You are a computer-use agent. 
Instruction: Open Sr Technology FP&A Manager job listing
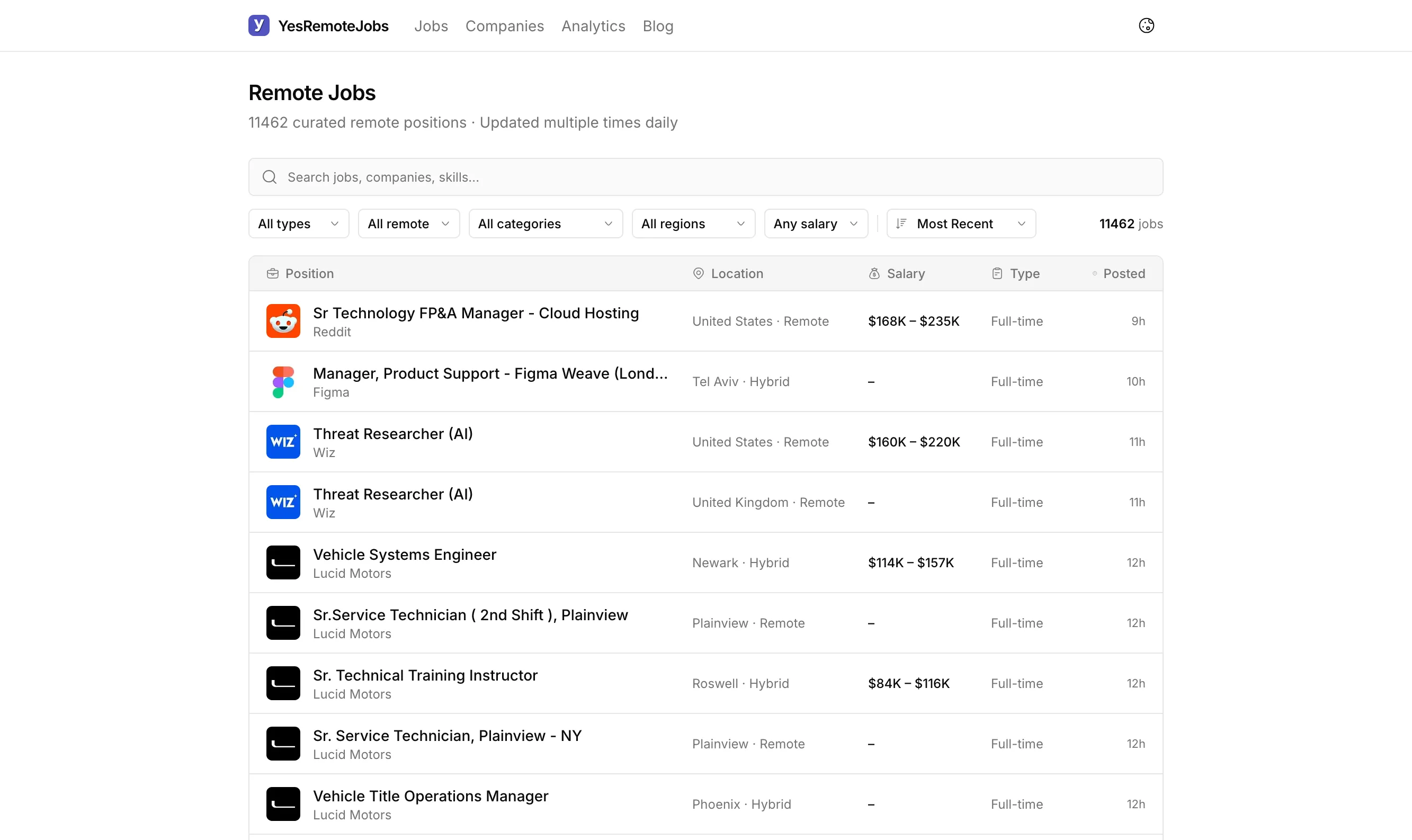click(x=476, y=313)
